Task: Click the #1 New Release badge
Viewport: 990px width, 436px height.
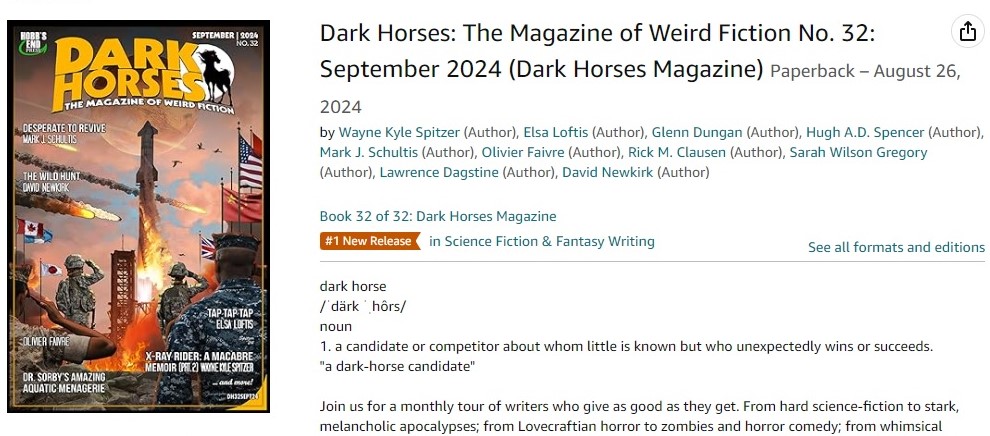Action: (x=368, y=241)
